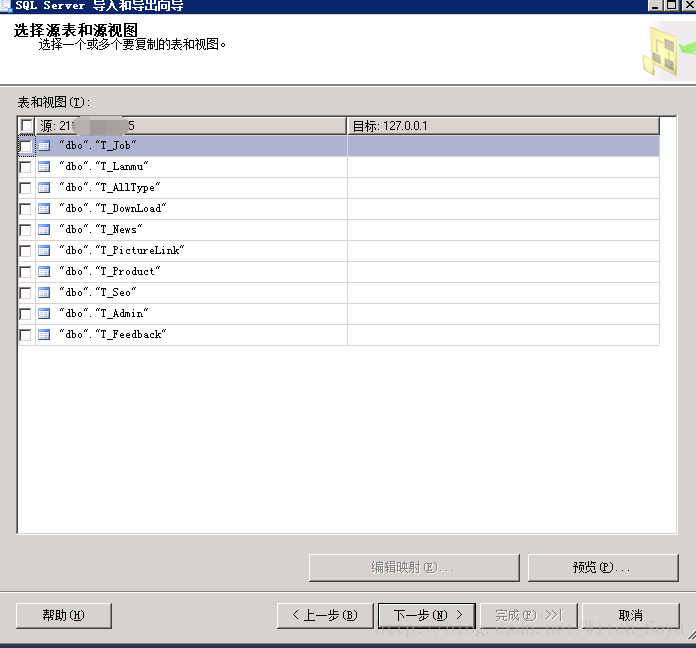696x648 pixels.
Task: Click the table icon beside T_Seo
Action: tap(44, 293)
